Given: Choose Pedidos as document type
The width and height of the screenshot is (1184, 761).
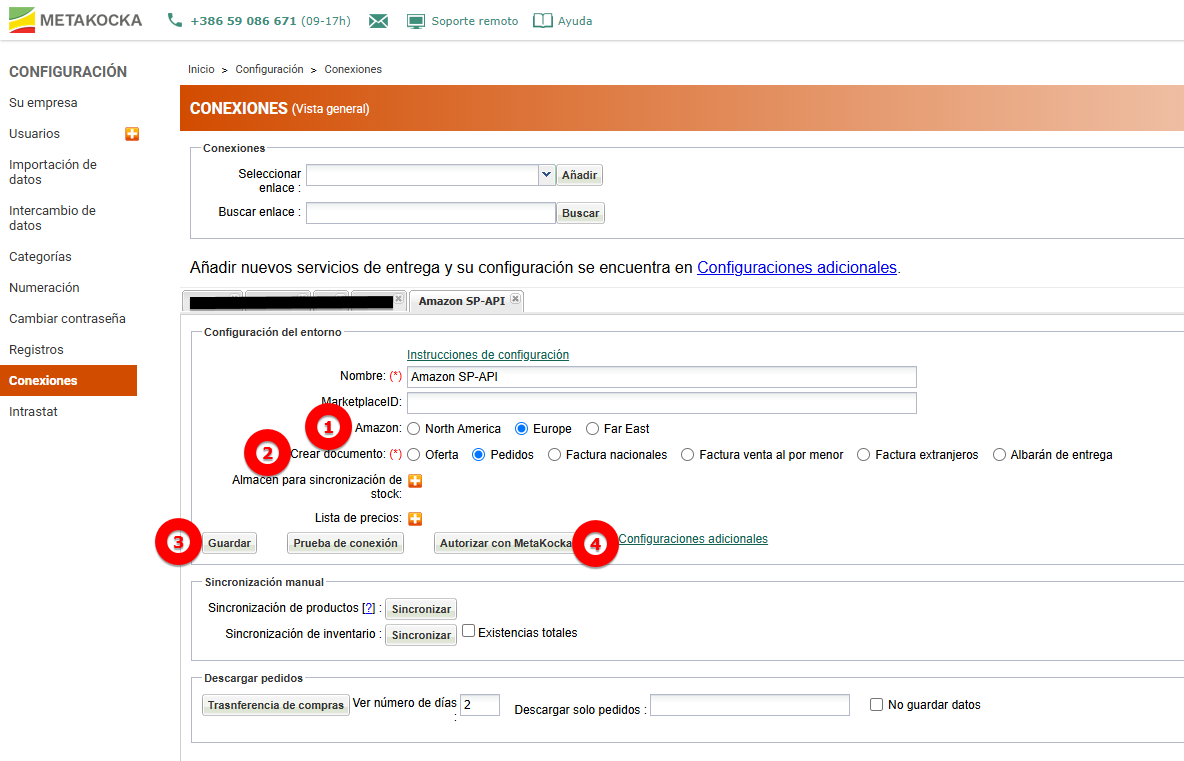Looking at the screenshot, I should 479,454.
